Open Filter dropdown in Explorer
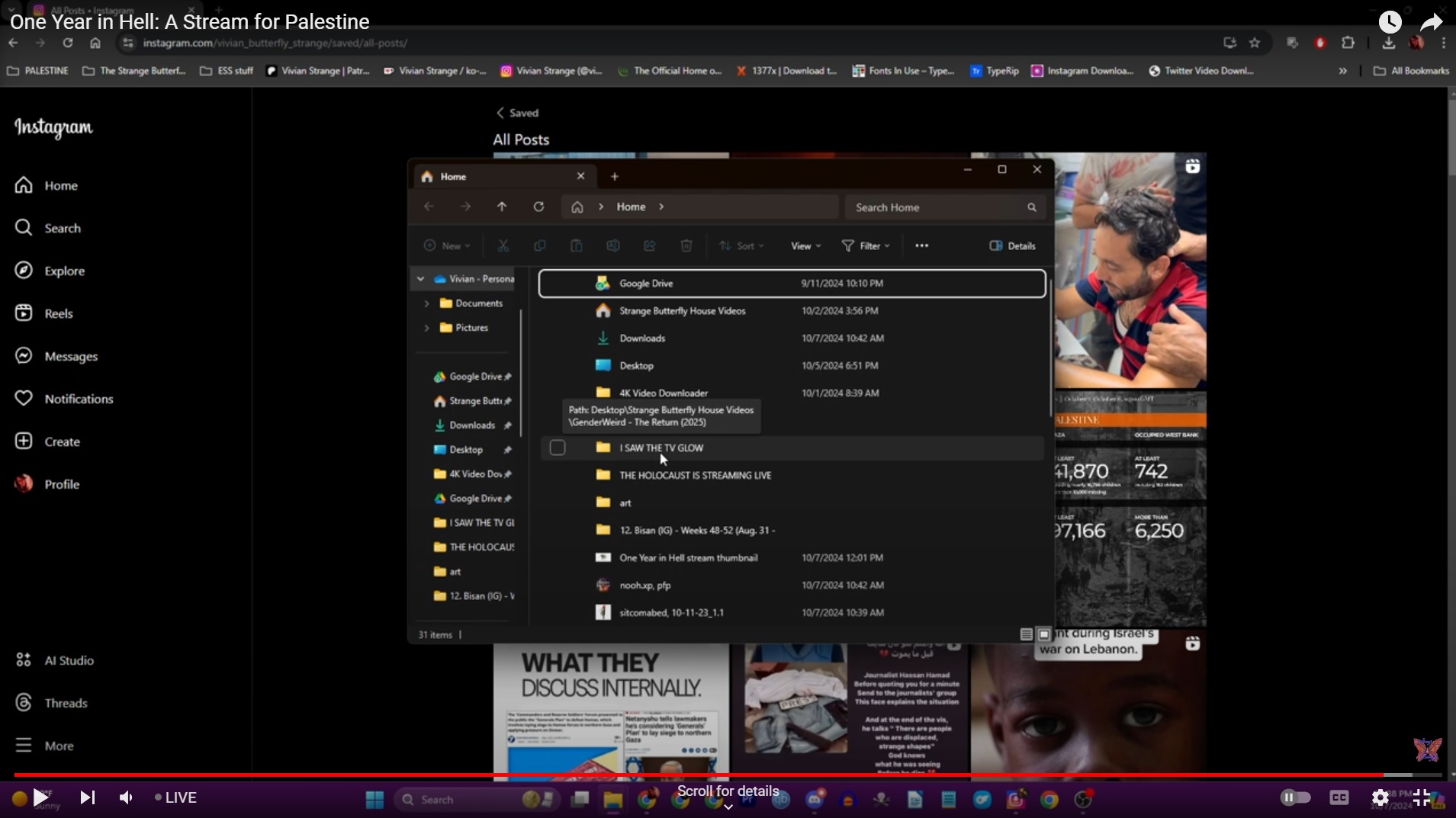Screen dimensions: 1456x818 click(x=866, y=245)
